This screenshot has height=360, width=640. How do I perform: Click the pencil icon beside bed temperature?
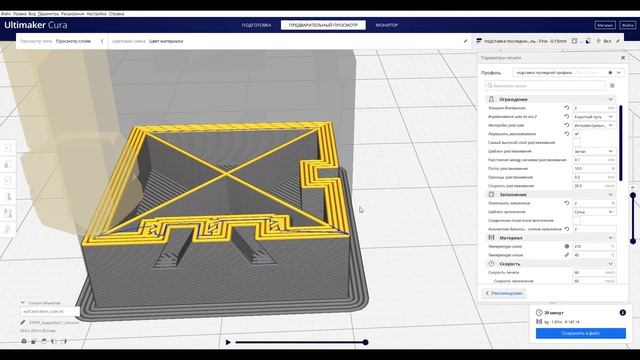567,255
